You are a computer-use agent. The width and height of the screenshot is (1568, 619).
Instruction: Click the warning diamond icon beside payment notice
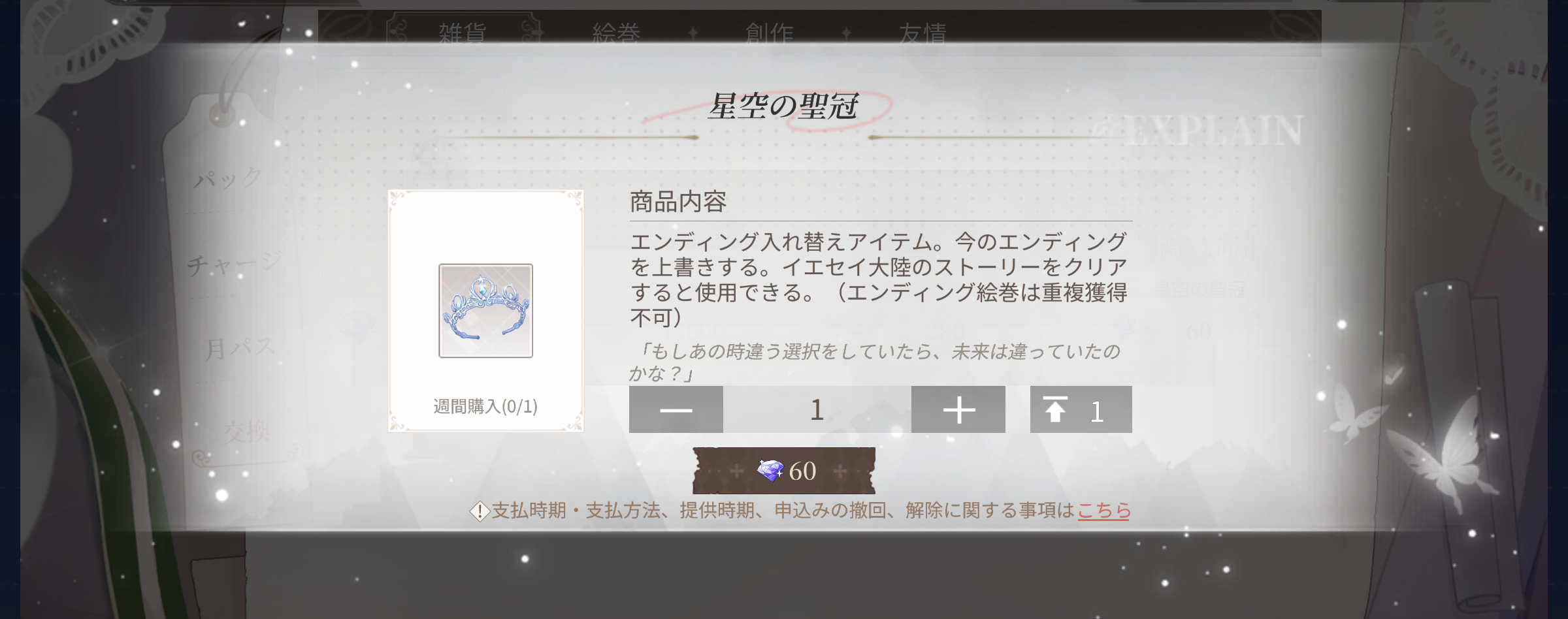pyautogui.click(x=480, y=511)
